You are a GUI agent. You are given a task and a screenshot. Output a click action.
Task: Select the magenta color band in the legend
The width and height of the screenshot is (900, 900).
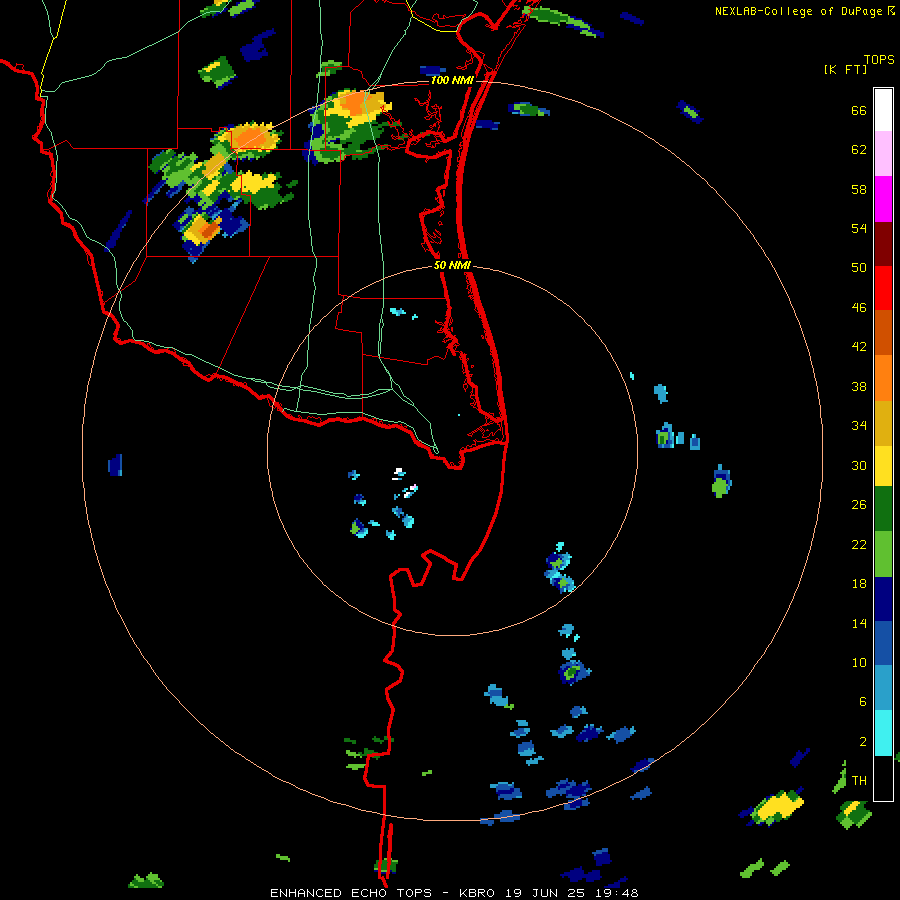tap(883, 199)
